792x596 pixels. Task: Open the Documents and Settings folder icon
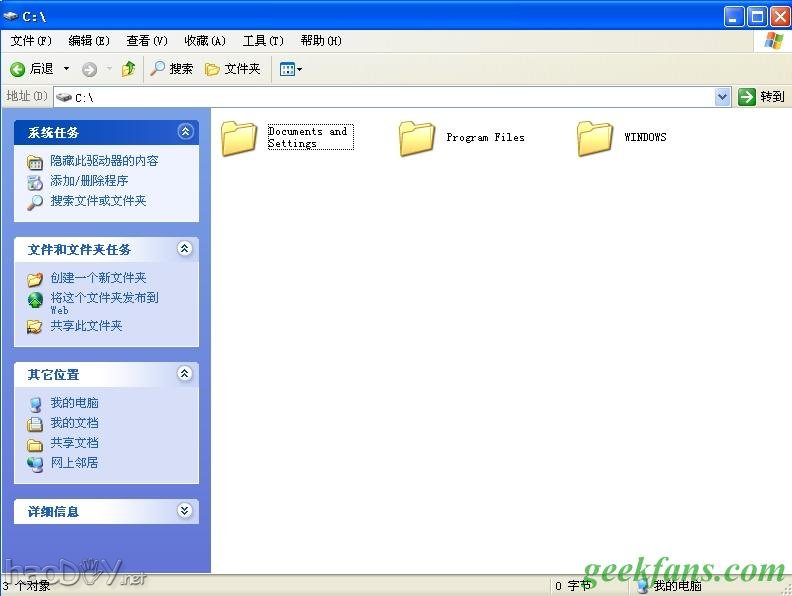point(239,138)
